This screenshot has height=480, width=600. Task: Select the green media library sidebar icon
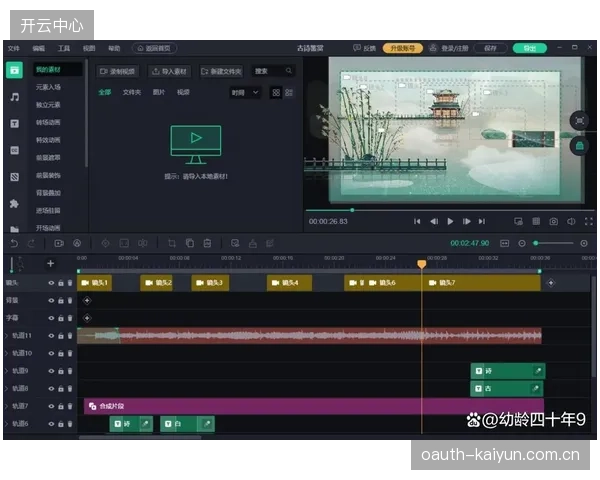click(15, 70)
